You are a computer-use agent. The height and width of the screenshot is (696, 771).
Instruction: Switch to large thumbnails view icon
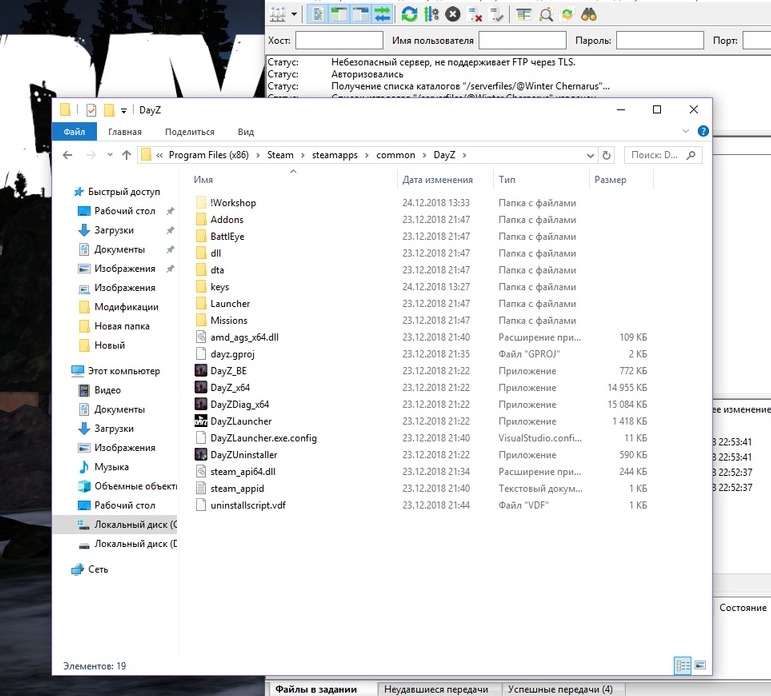(x=700, y=666)
